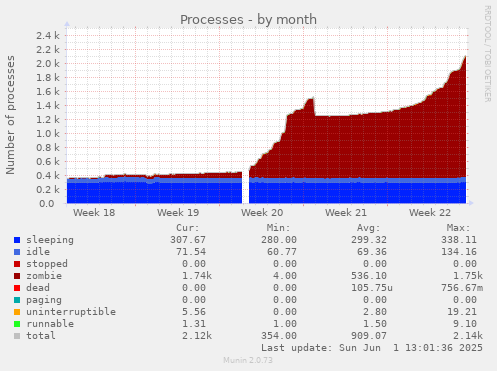Click the zombie label text
Screen dimensions: 497x371
pos(44,276)
